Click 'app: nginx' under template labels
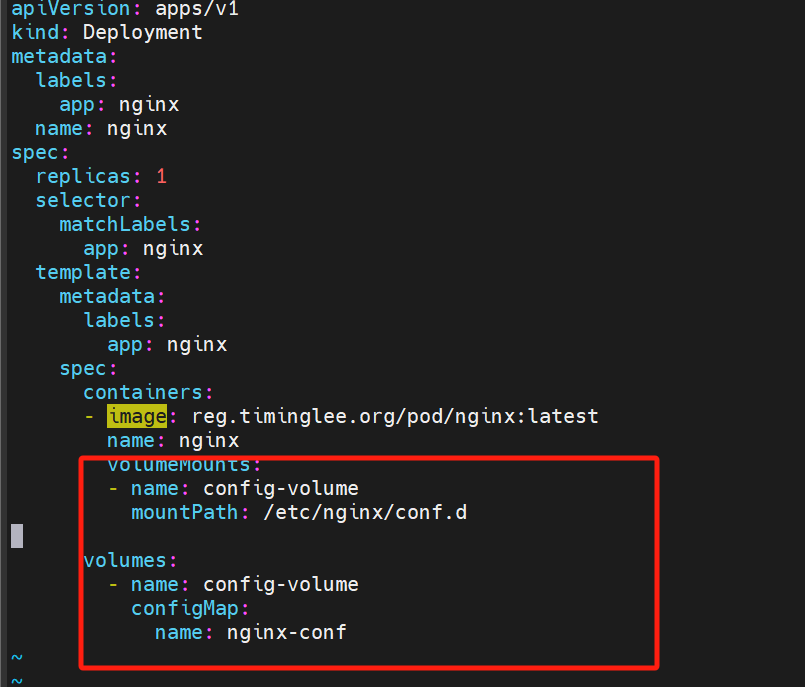The width and height of the screenshot is (805, 687). point(167,345)
